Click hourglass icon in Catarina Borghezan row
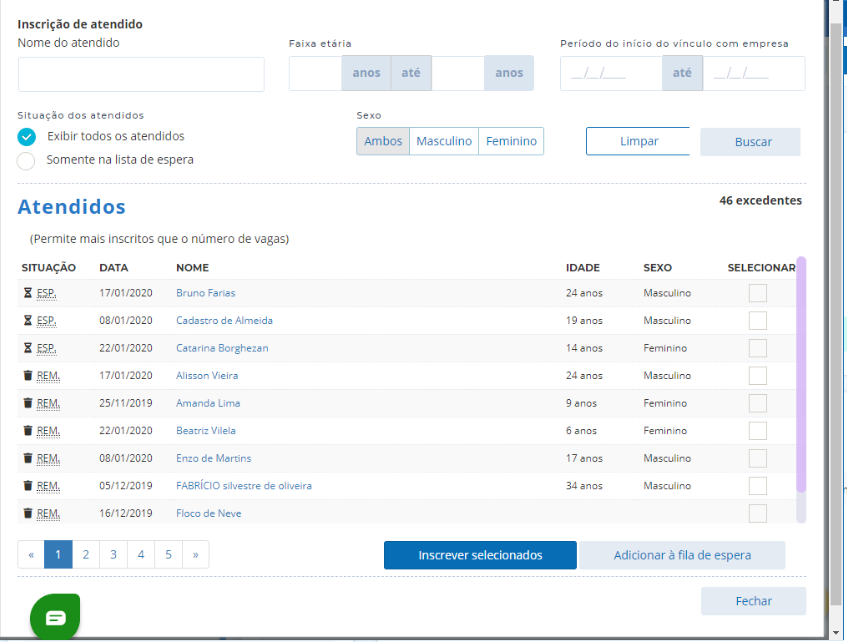Screen dimensions: 847x642 pos(27,348)
